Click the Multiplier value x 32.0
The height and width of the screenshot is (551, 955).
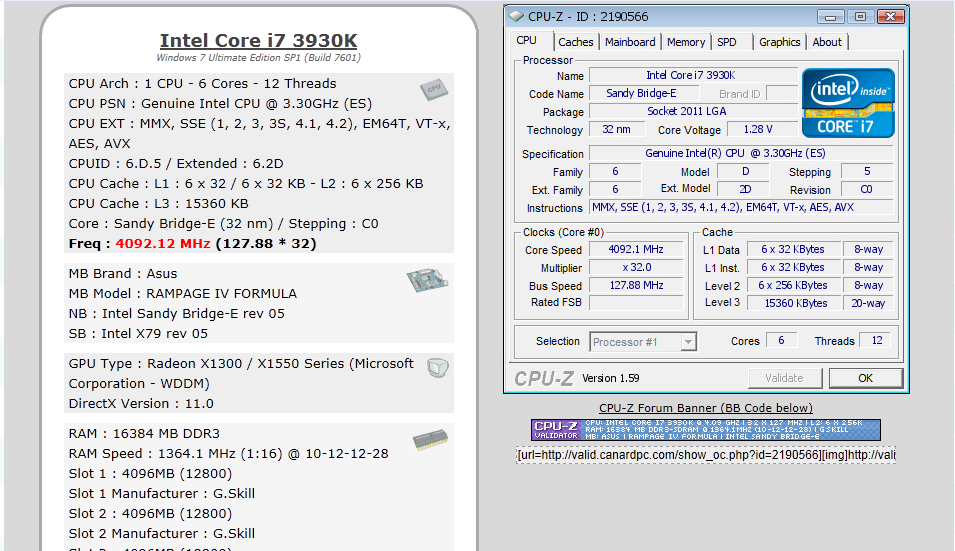(x=636, y=267)
